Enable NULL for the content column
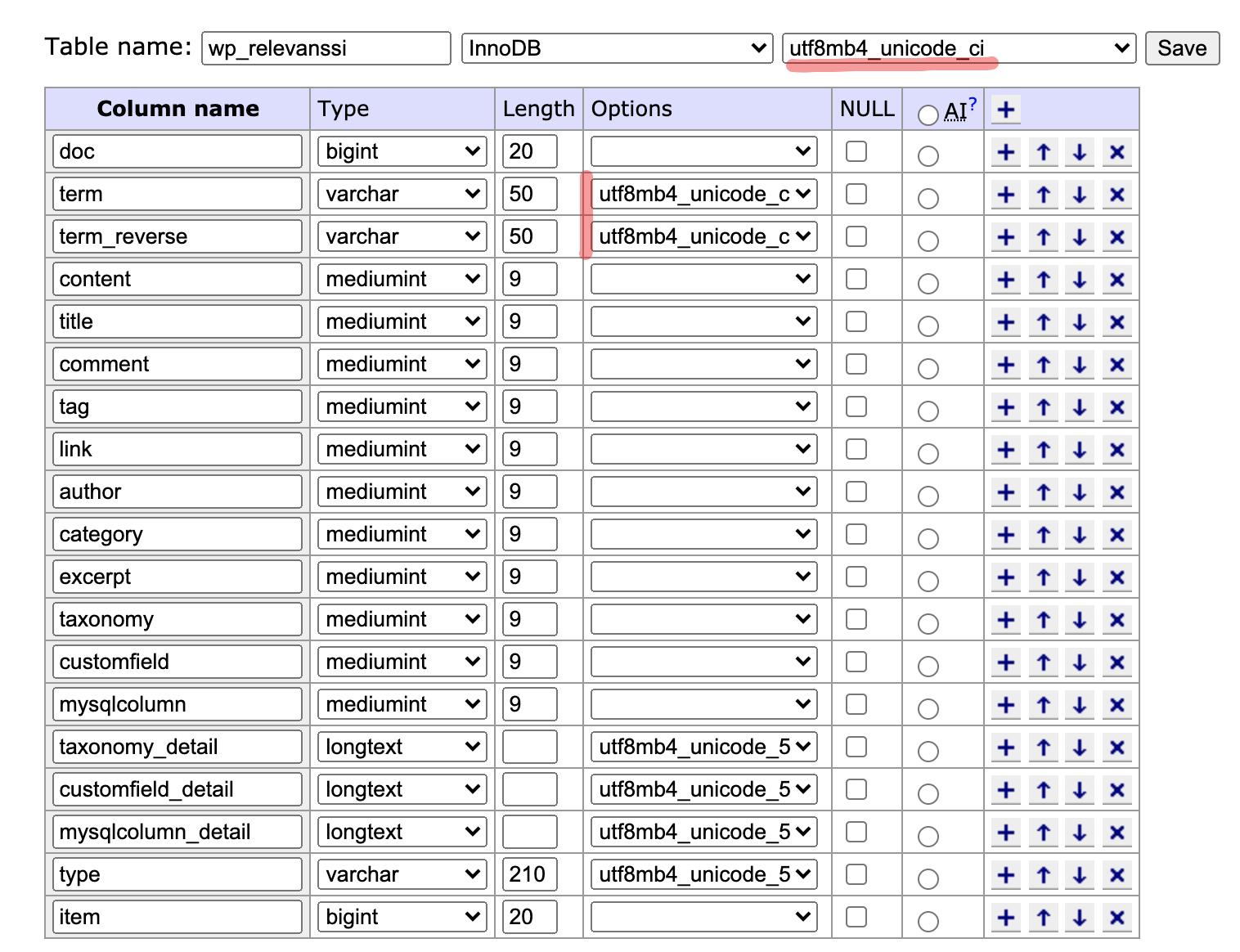1240x952 pixels. tap(856, 279)
